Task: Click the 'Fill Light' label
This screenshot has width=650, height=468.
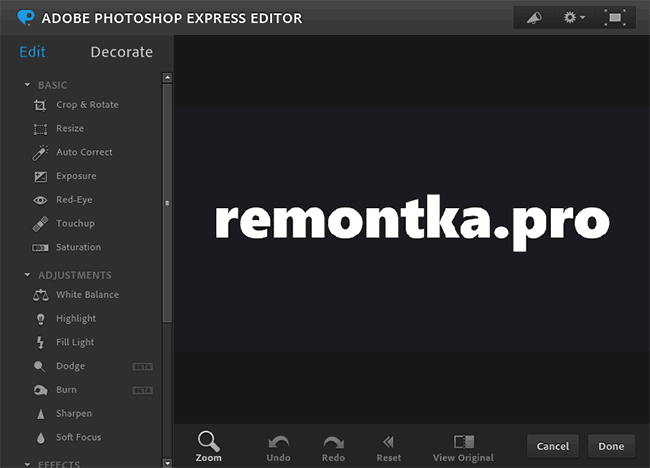Action: point(75,342)
